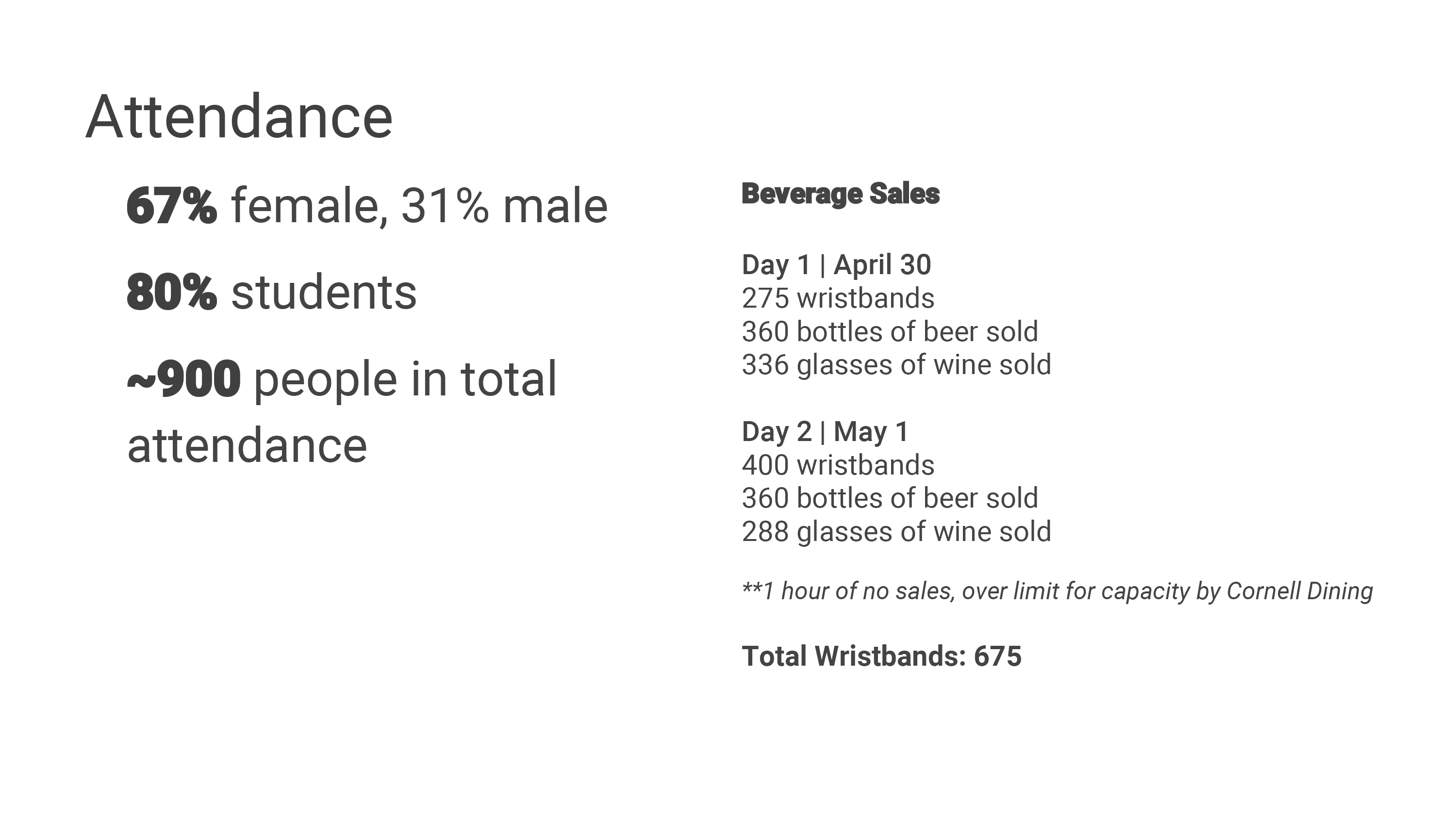The image size is (1456, 819).
Task: Select the "Day 2 | May 1" heading
Action: 825,432
